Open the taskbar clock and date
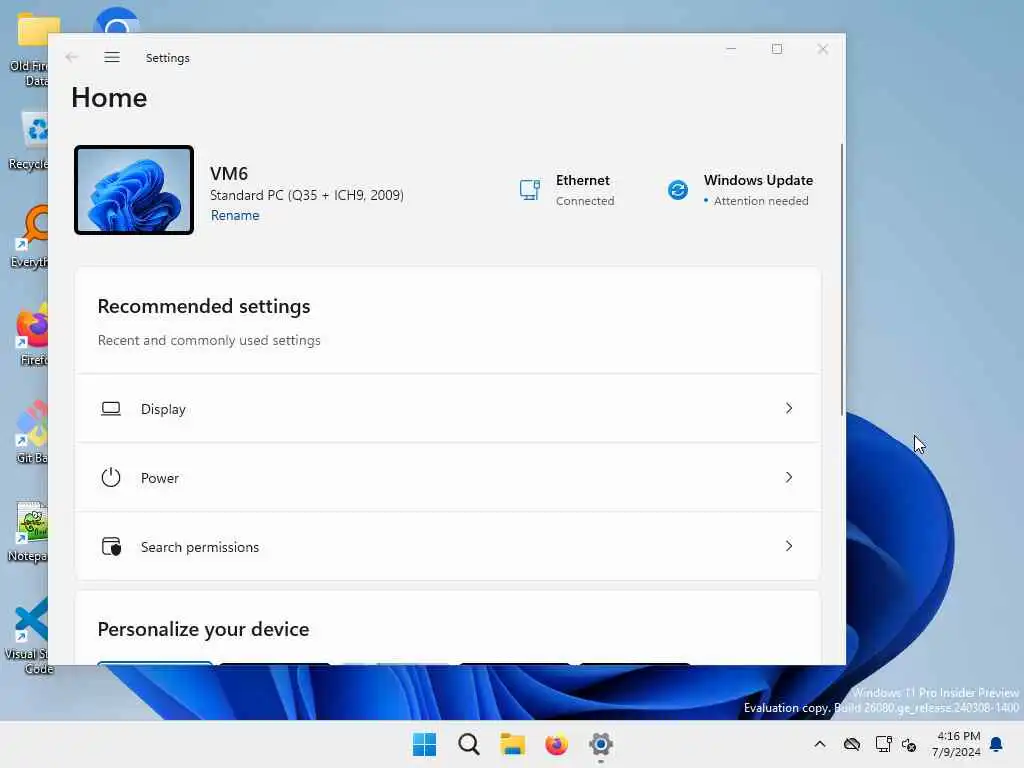The height and width of the screenshot is (768, 1024). click(957, 744)
